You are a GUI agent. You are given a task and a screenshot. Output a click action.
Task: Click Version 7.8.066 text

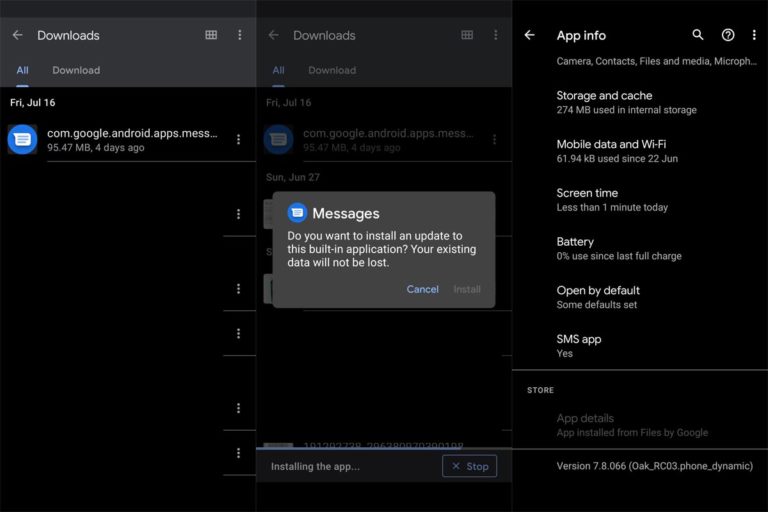pos(654,466)
